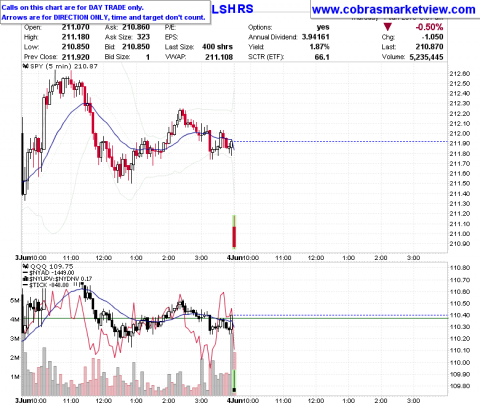The width and height of the screenshot is (480, 406).
Task: Click the blue dotted previous-close line on SPY
Action: point(340,142)
